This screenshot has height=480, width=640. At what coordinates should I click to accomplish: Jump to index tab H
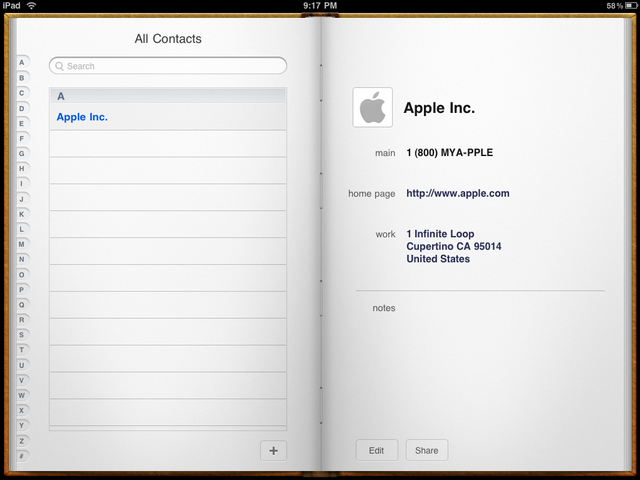(22, 169)
